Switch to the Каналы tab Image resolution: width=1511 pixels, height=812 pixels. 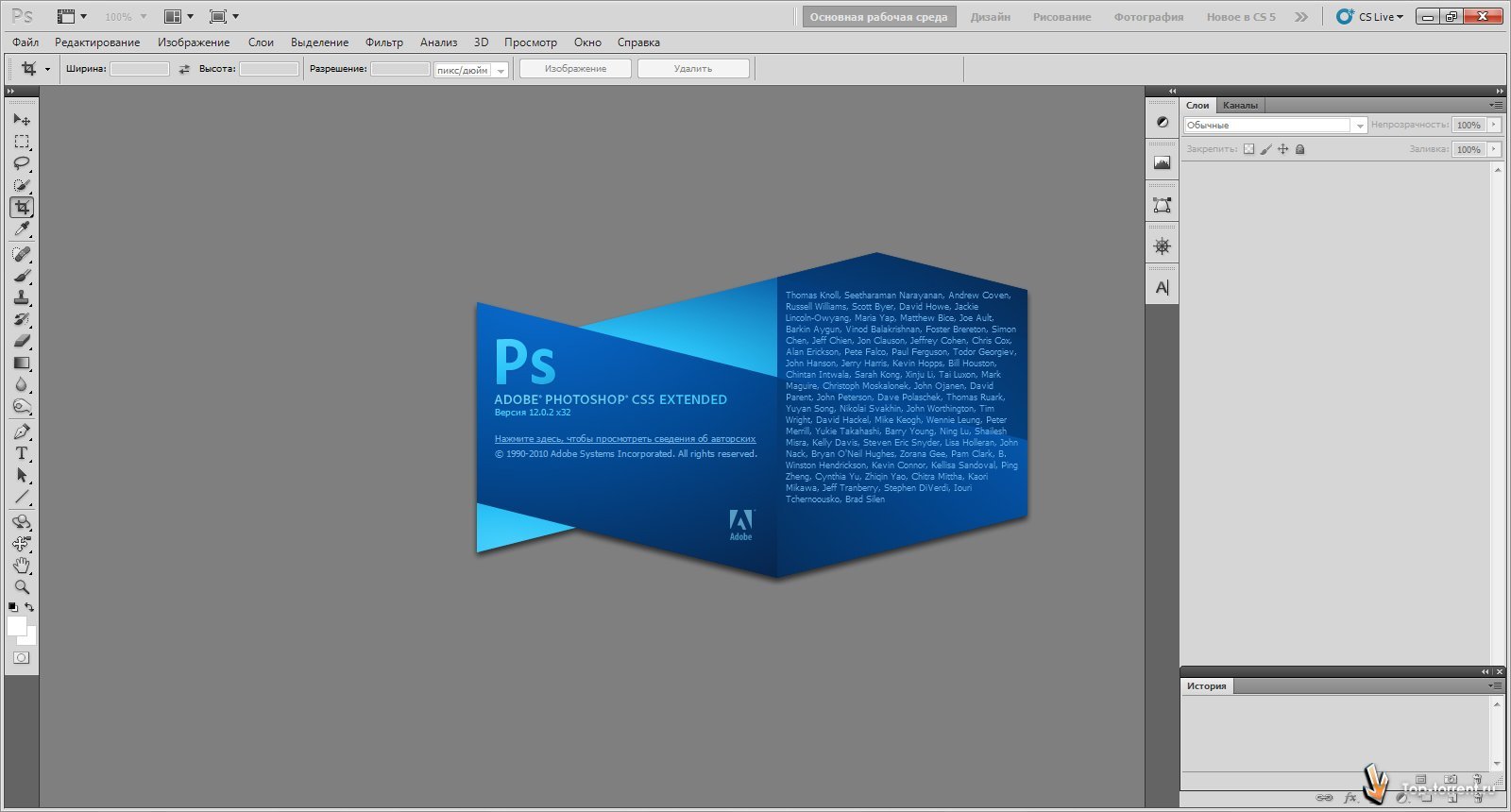[x=1240, y=105]
